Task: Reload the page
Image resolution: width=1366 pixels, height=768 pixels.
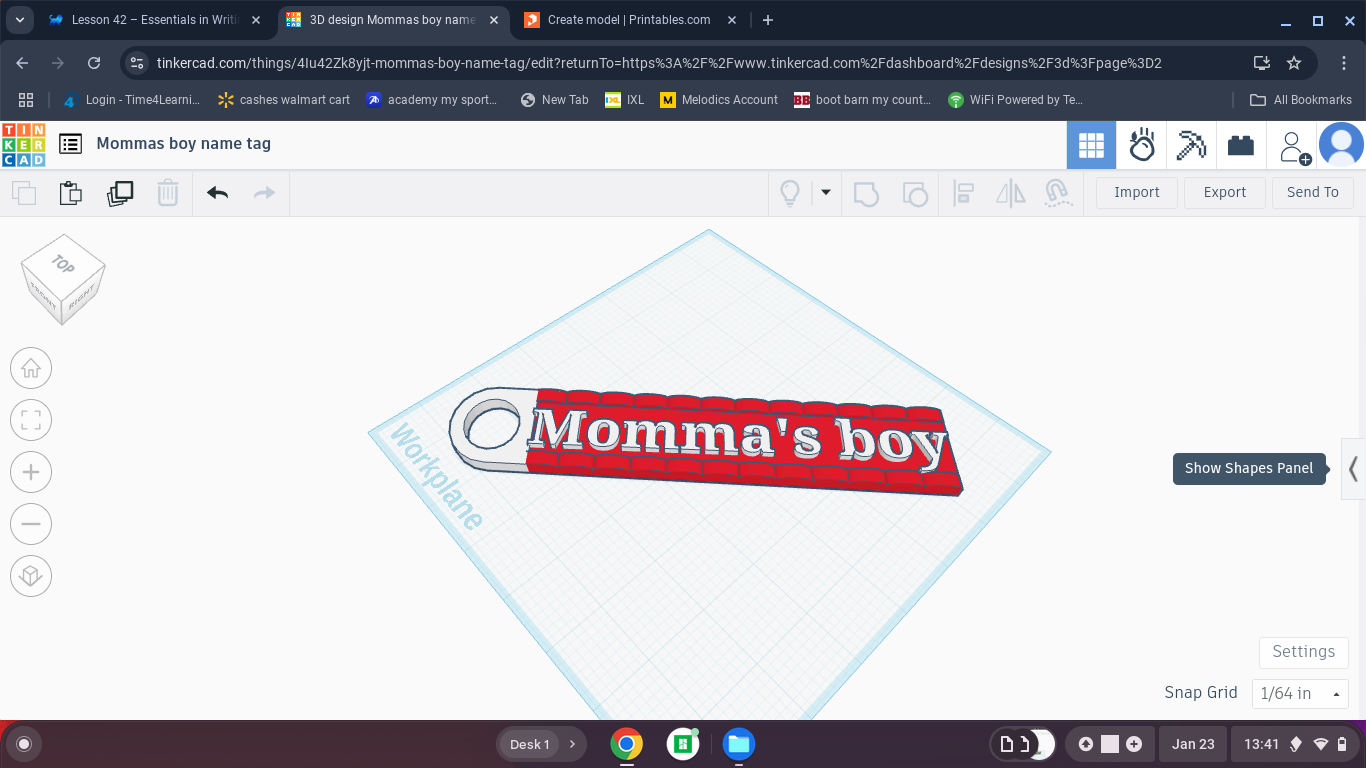Action: [x=94, y=63]
